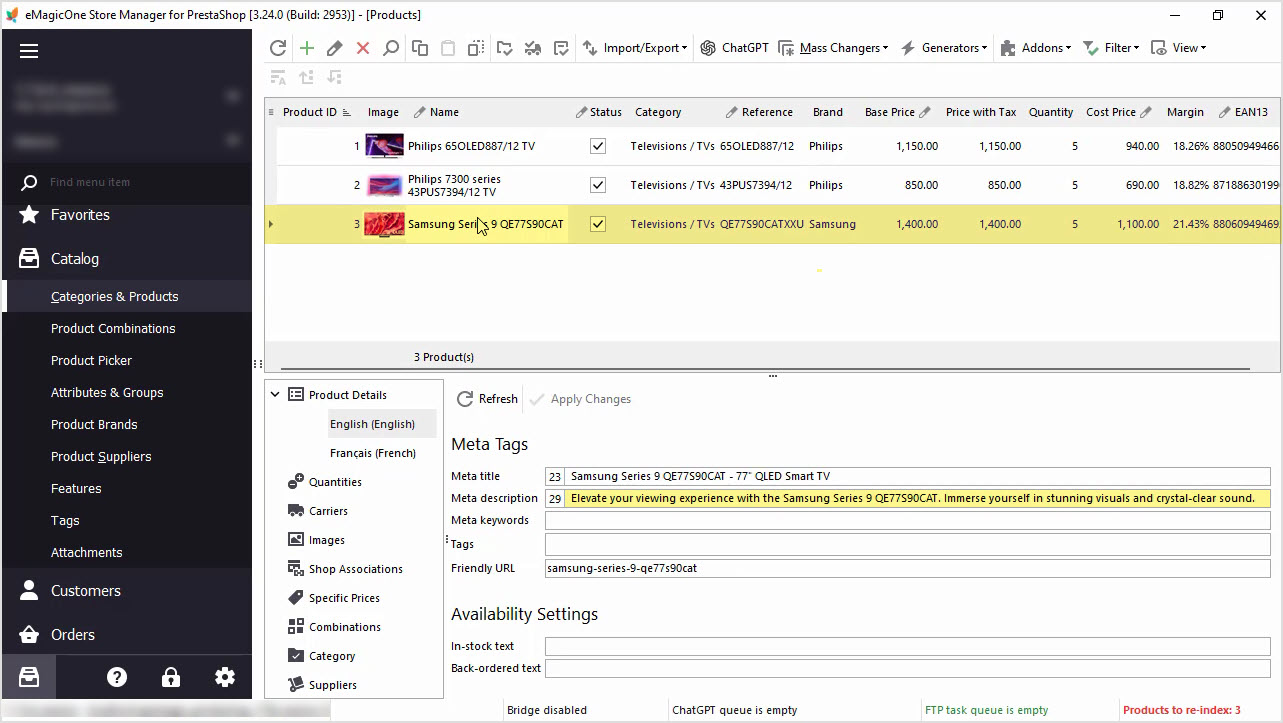
Task: Open Combinations section in details tree
Action: coord(334,627)
